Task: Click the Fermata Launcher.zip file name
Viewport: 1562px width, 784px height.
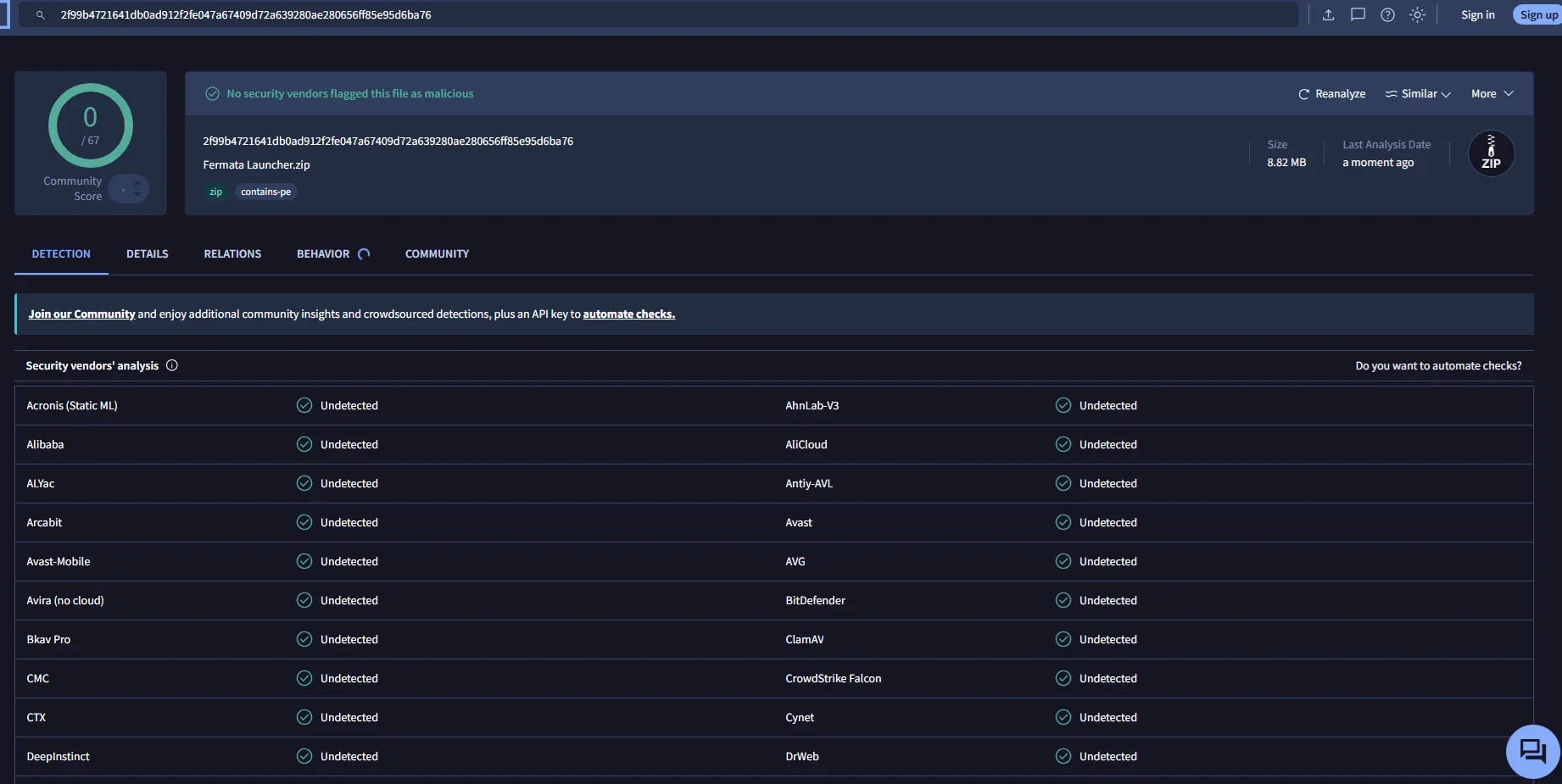Action: tap(256, 165)
